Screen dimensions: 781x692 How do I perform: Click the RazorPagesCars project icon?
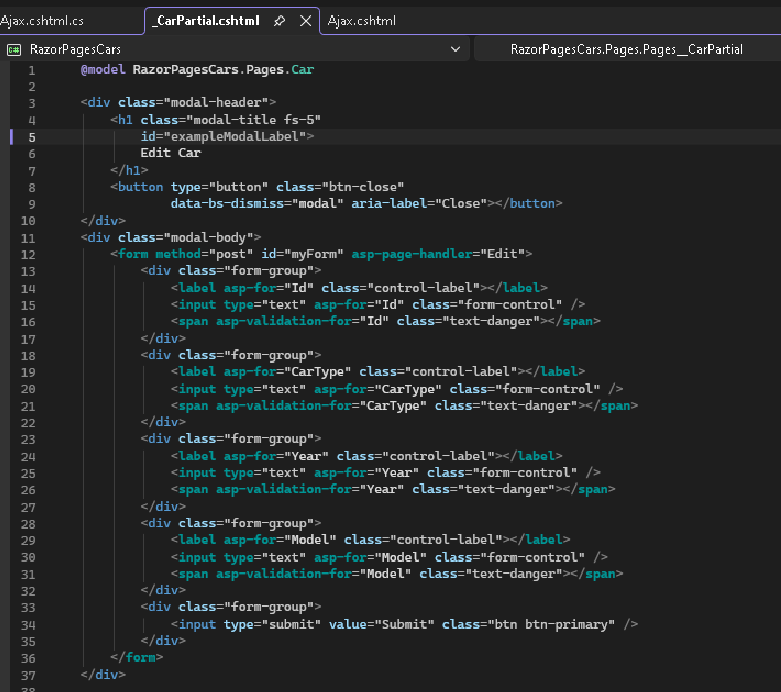(15, 49)
